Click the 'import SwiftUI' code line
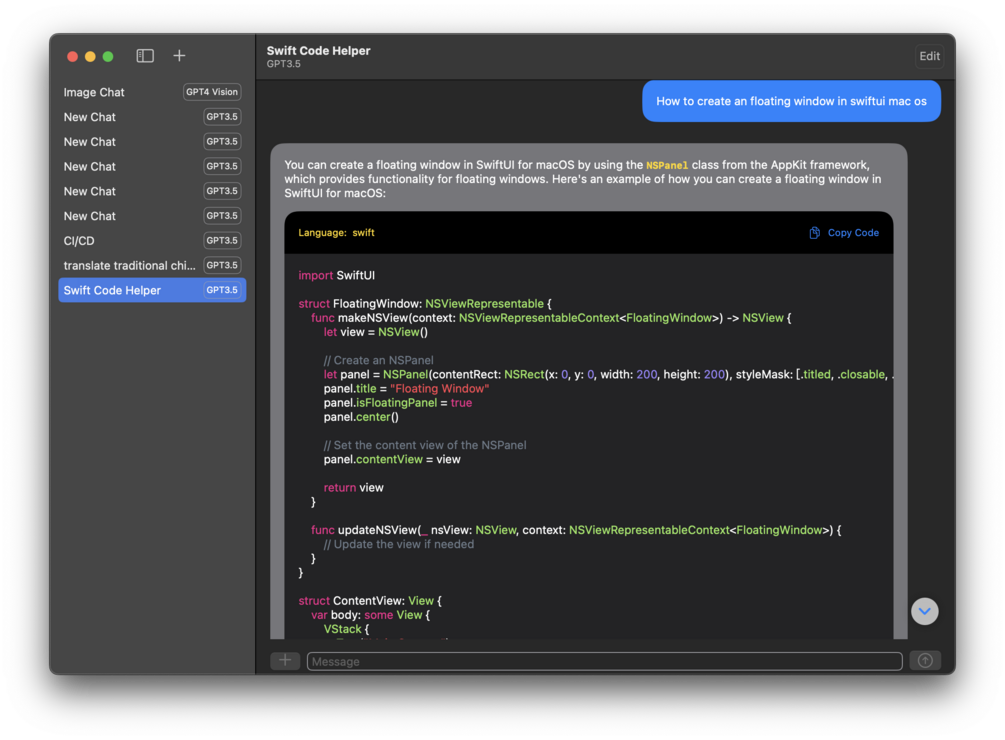1005x740 pixels. pos(336,275)
